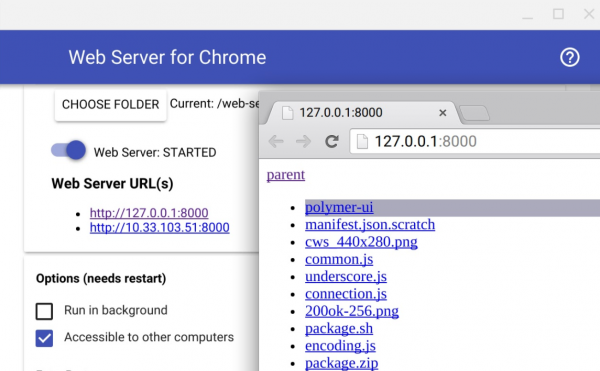The width and height of the screenshot is (600, 371).
Task: Open manifest.json.scratch file link
Action: coord(370,225)
